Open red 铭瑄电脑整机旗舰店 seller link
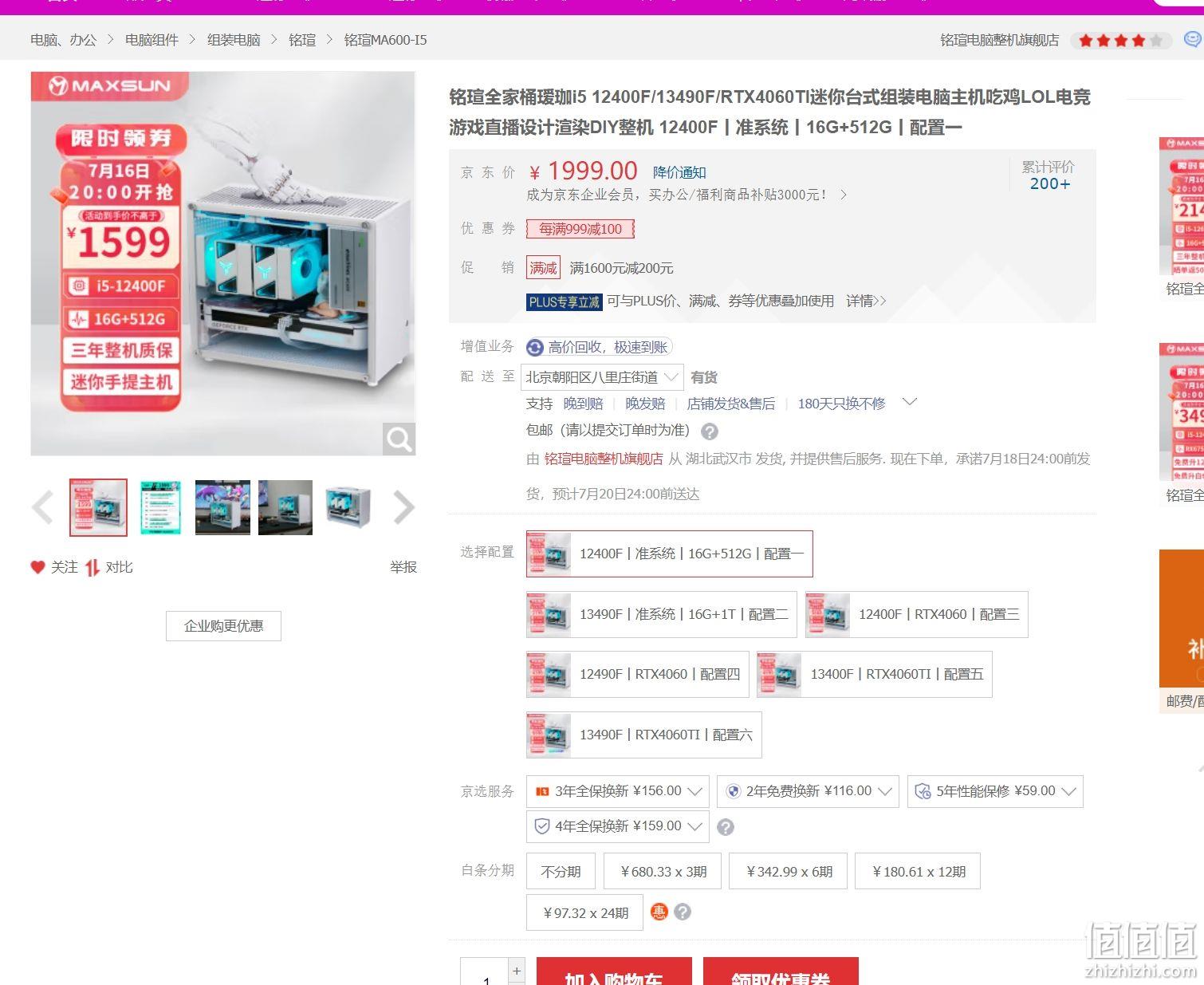The height and width of the screenshot is (985, 1204). pyautogui.click(x=604, y=459)
